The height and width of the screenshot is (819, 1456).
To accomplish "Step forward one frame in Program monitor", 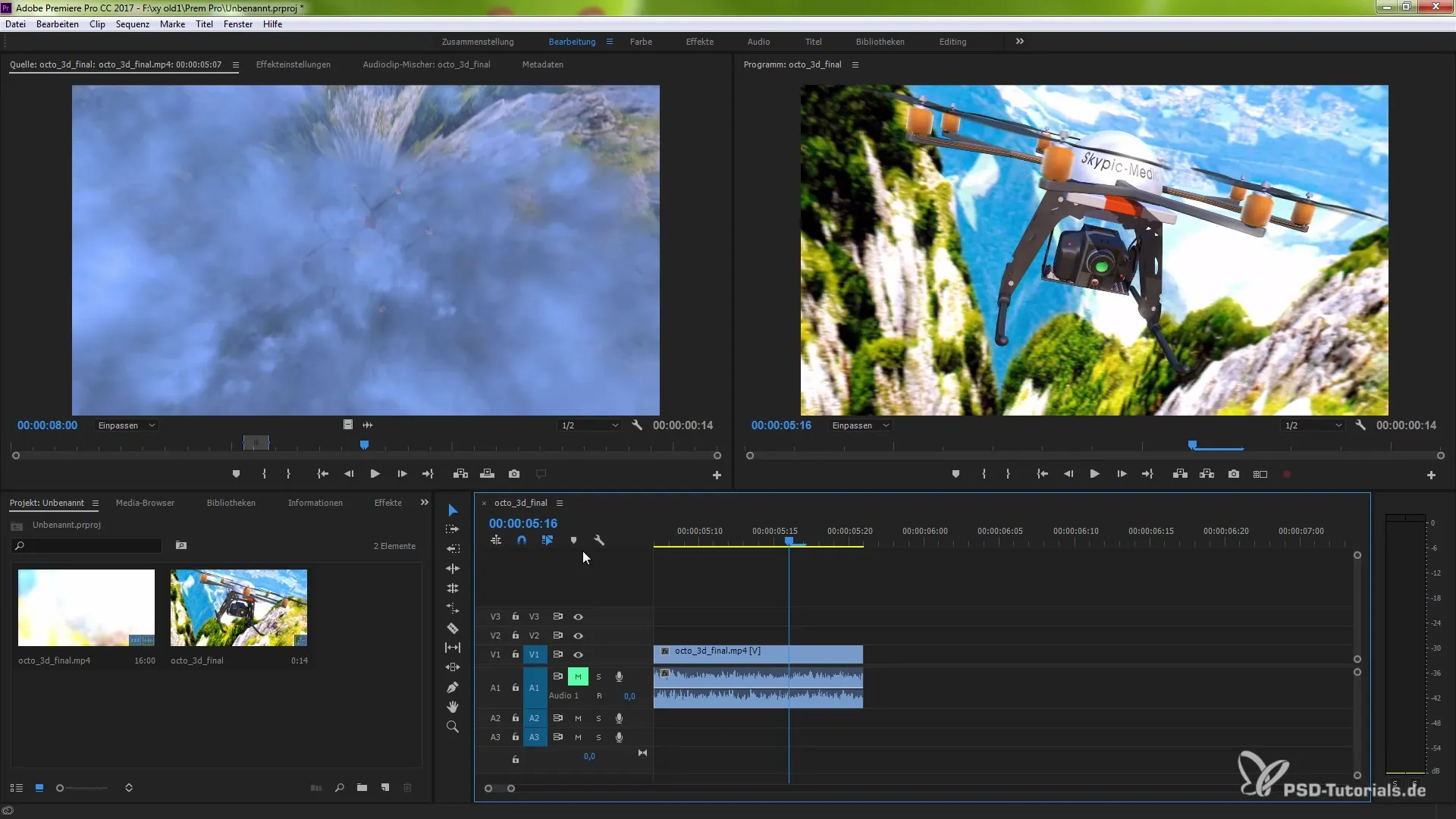I will click(x=1122, y=474).
